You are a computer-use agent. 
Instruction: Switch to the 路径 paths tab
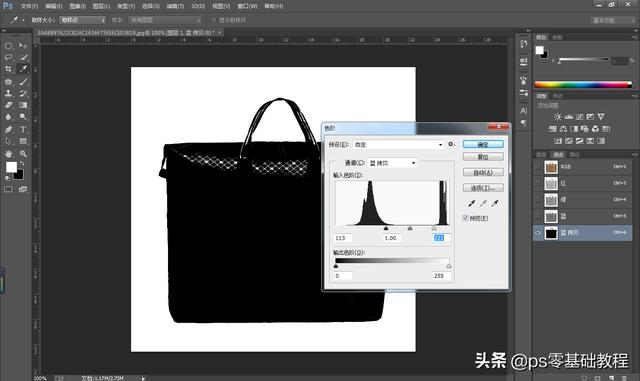click(x=574, y=155)
